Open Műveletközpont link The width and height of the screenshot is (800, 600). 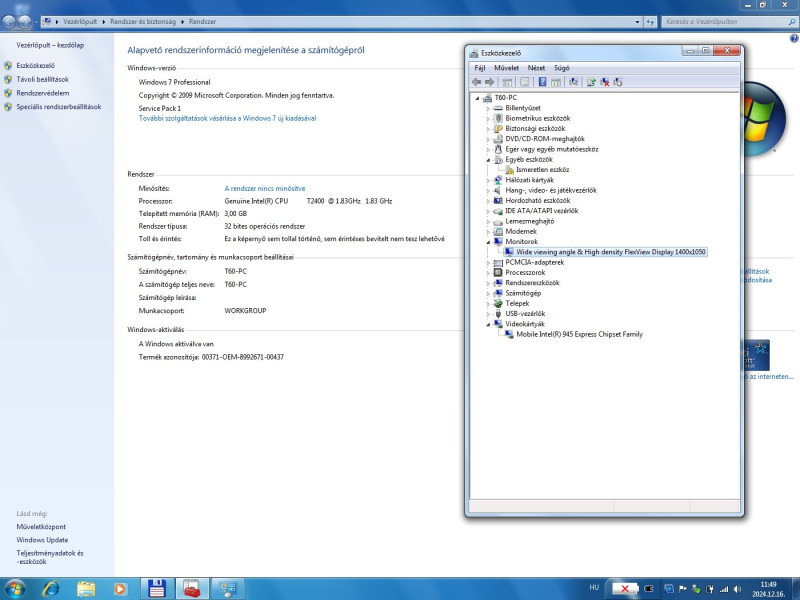41,527
